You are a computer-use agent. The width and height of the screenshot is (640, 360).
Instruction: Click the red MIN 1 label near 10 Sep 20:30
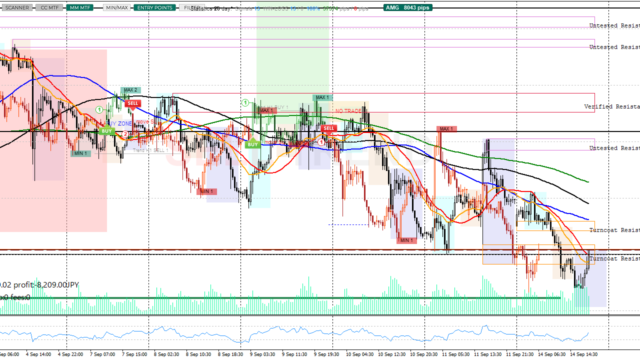coord(407,240)
